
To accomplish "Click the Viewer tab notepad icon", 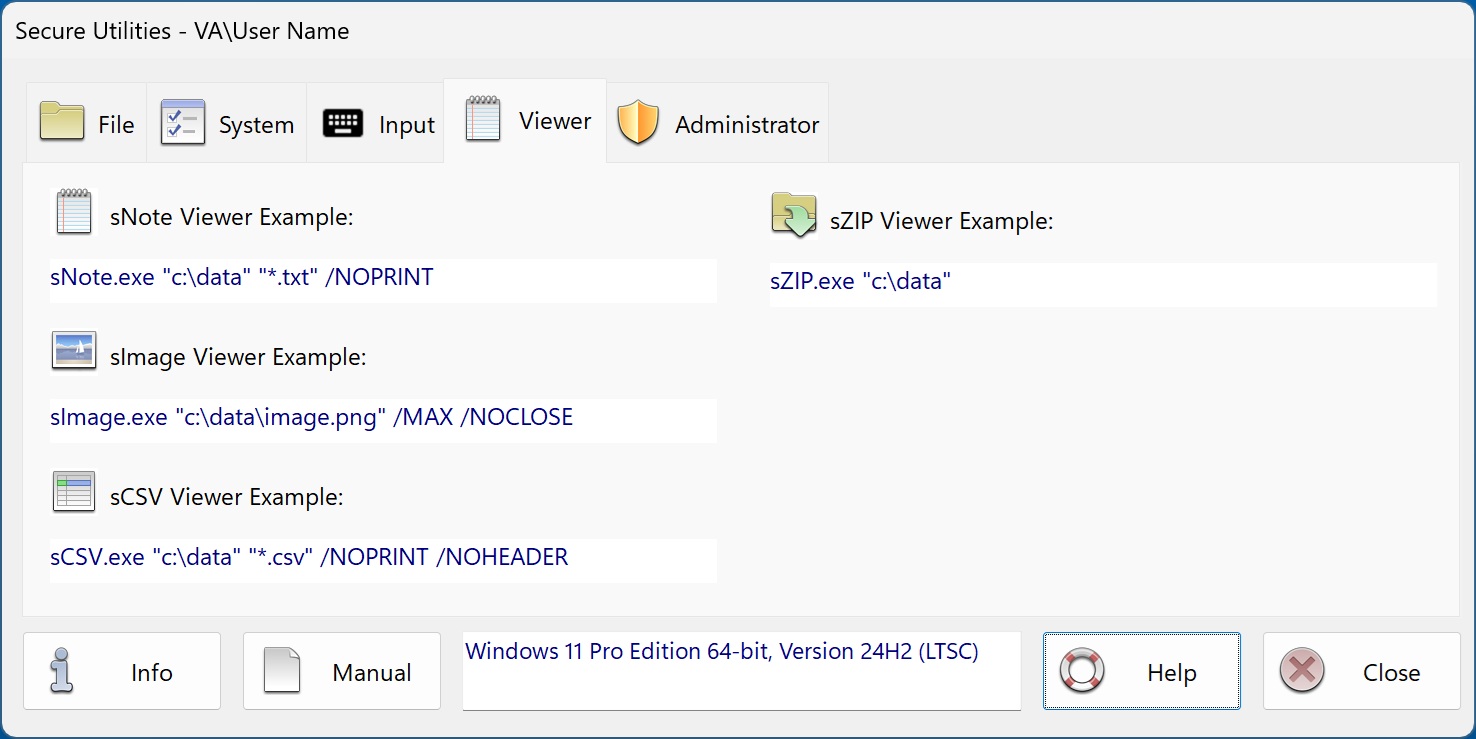I will [483, 117].
